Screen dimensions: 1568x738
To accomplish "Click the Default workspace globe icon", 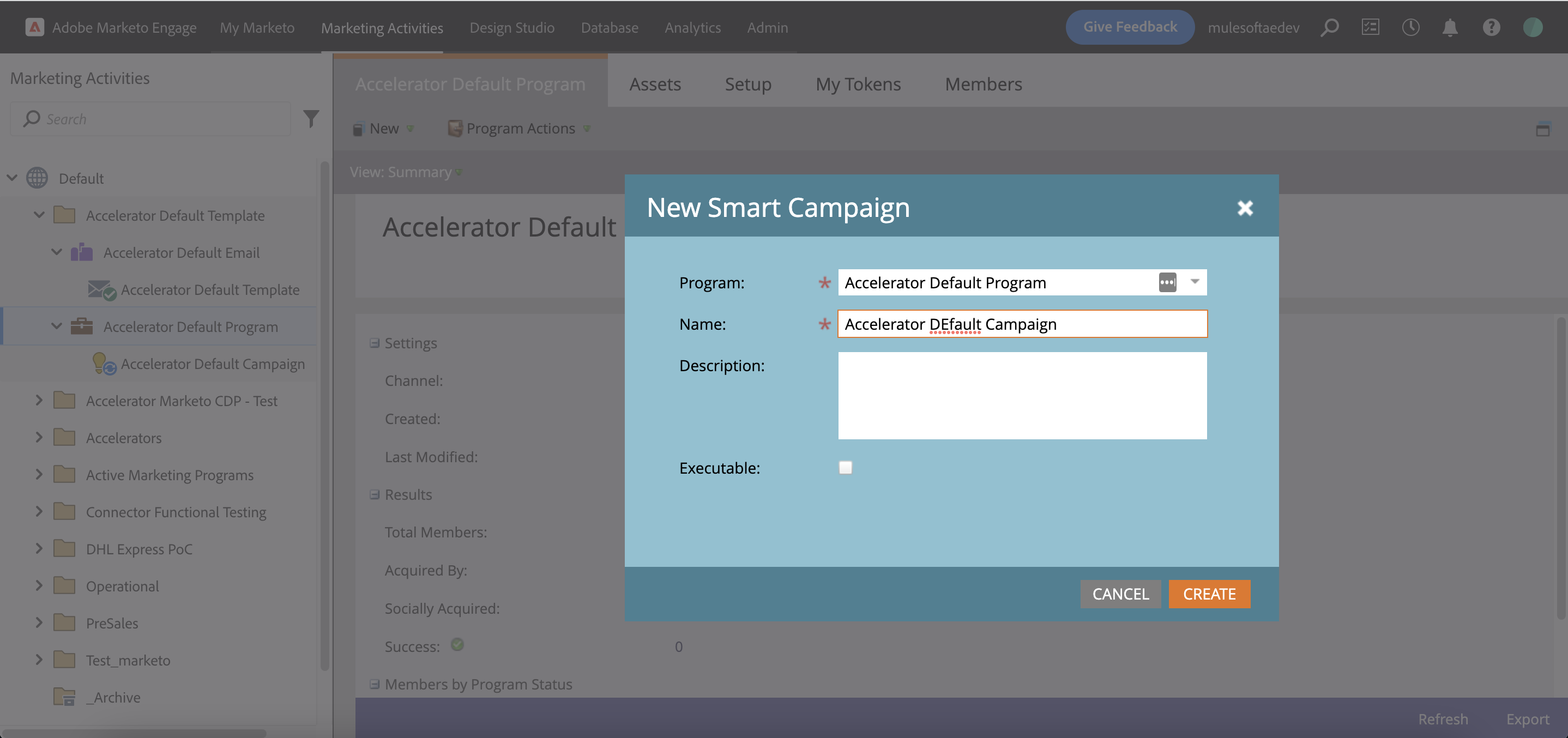I will [37, 178].
